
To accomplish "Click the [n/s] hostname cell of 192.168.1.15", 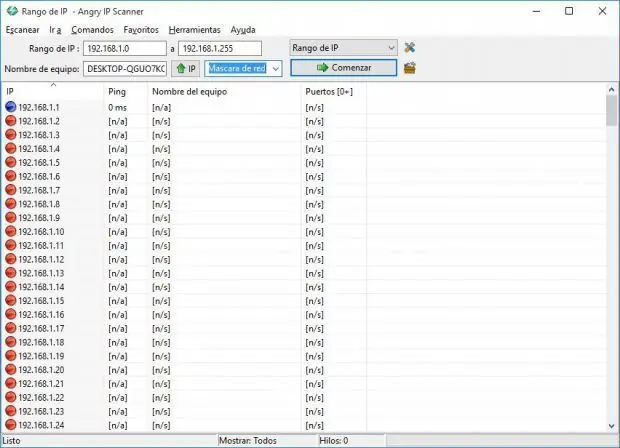I will tap(161, 301).
